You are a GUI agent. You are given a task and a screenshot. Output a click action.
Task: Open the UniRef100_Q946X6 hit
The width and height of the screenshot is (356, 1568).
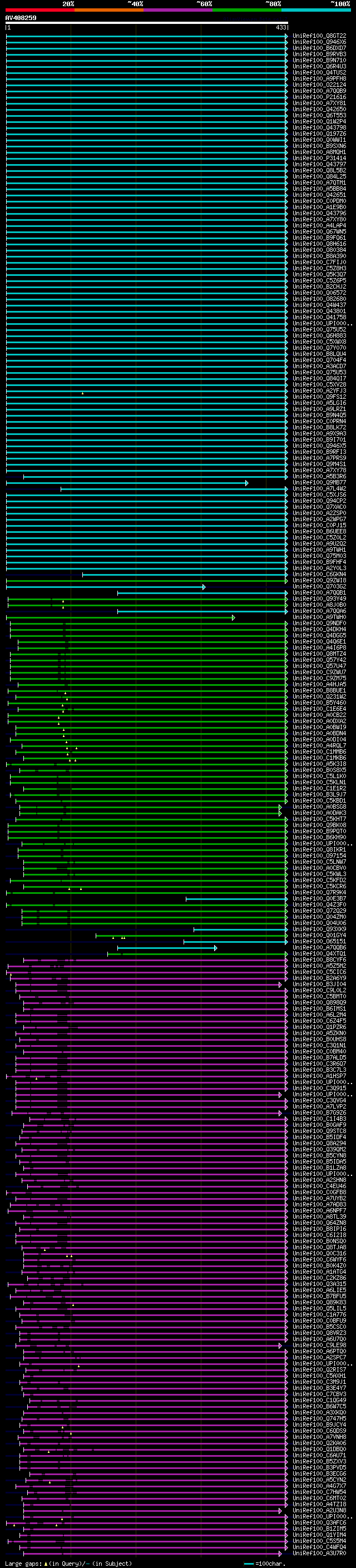click(319, 42)
